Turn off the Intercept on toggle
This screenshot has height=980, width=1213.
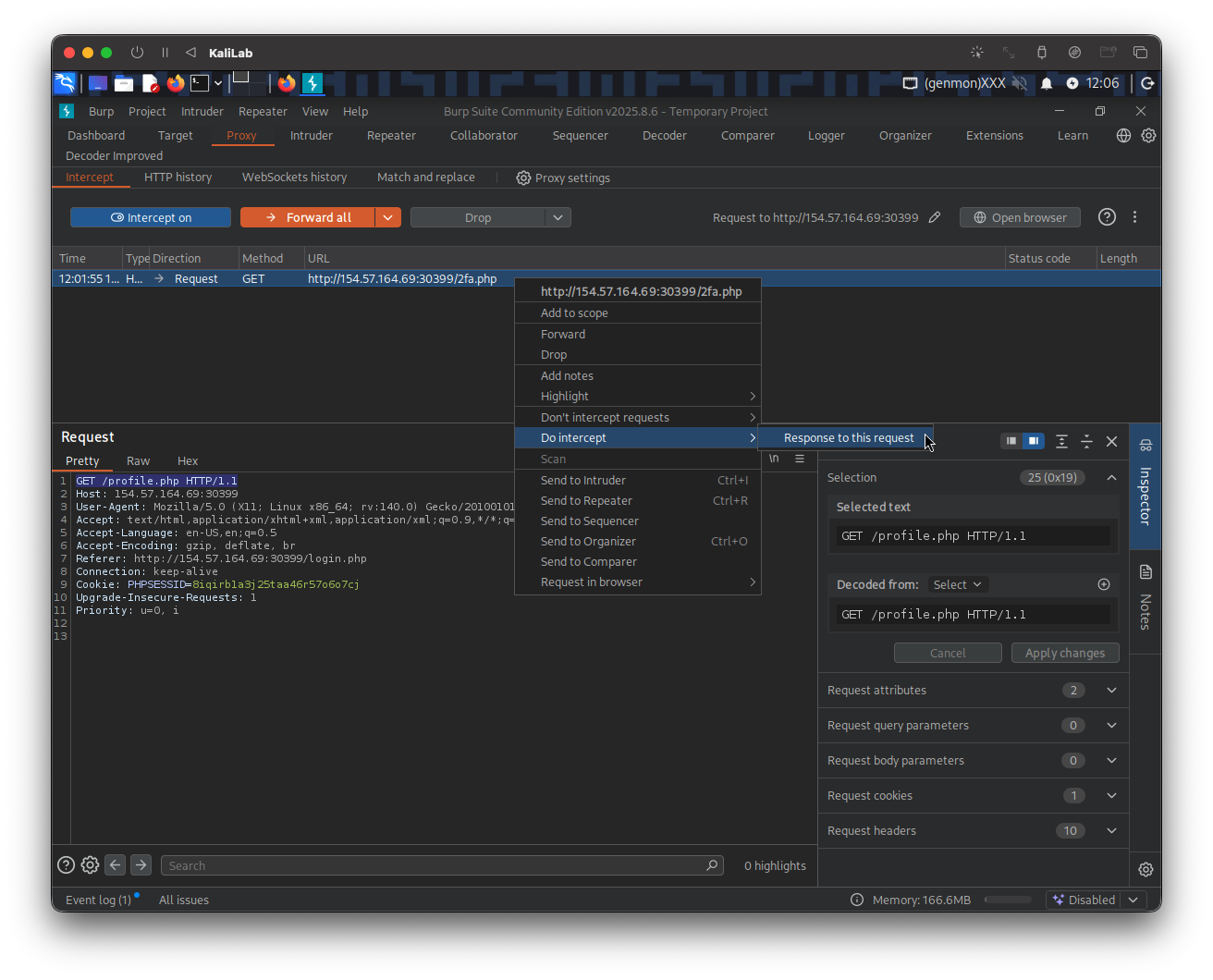coord(151,217)
